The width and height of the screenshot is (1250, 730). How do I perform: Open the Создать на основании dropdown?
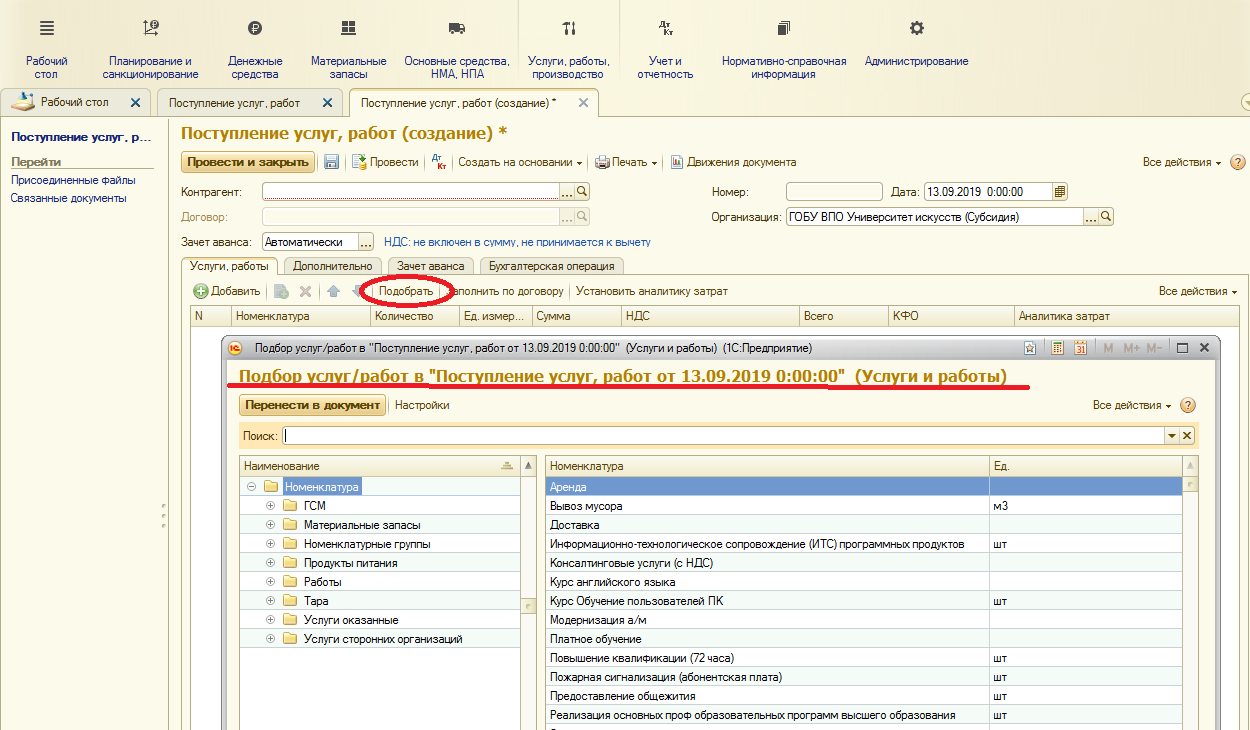520,162
